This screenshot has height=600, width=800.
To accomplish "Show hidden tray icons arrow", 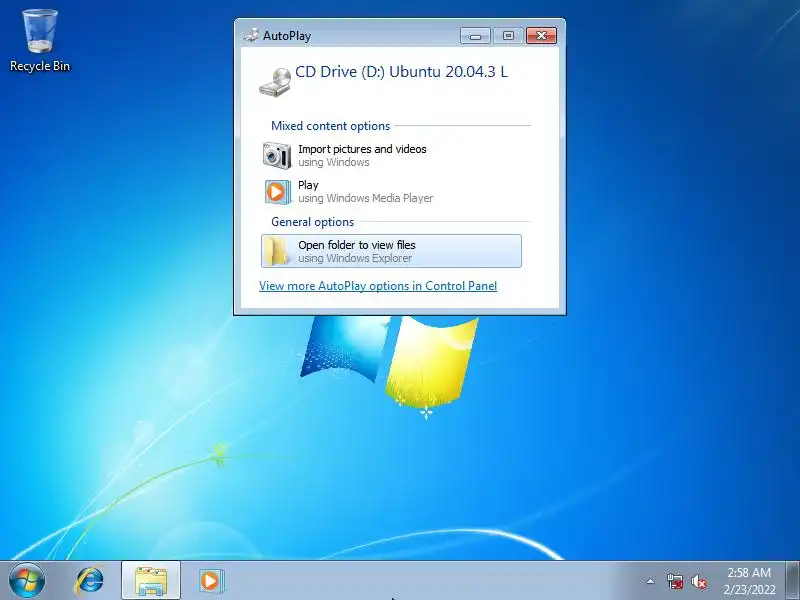I will pos(651,581).
